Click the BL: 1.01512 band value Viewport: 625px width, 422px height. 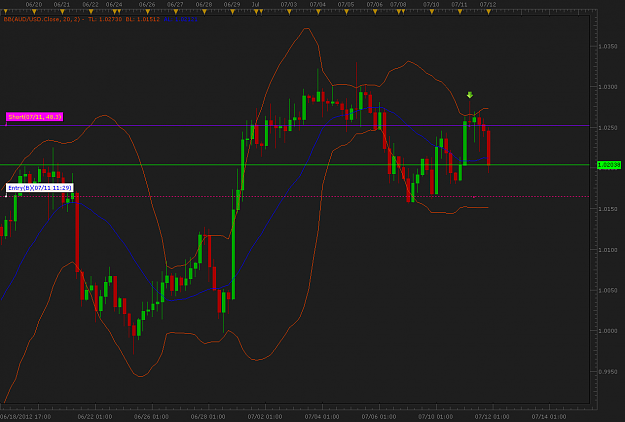pyautogui.click(x=143, y=19)
